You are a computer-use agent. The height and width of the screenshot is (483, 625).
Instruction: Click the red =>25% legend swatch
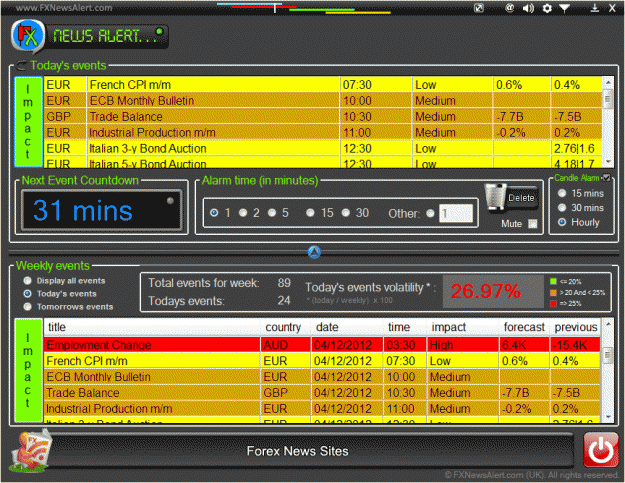pyautogui.click(x=553, y=304)
